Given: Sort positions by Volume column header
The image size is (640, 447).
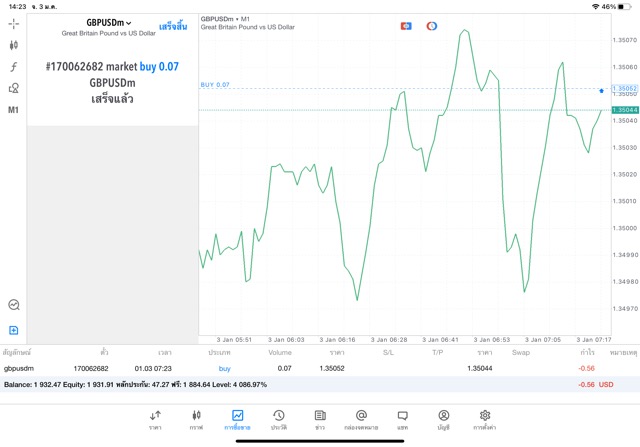Looking at the screenshot, I should click(x=280, y=352).
